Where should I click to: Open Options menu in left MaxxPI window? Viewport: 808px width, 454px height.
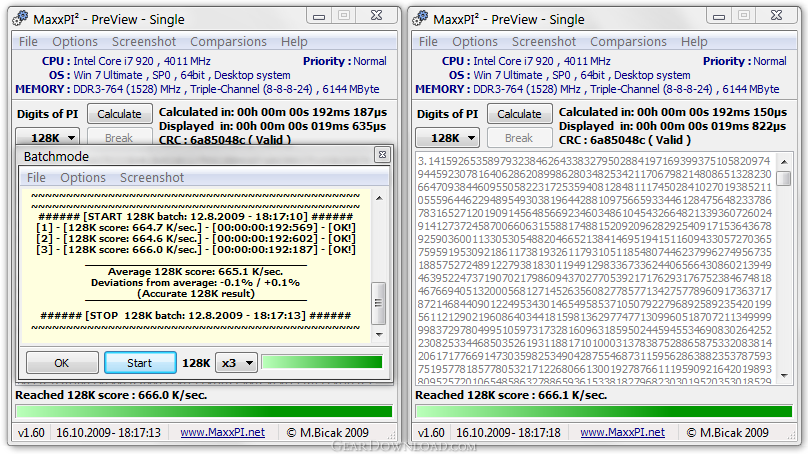tap(75, 42)
